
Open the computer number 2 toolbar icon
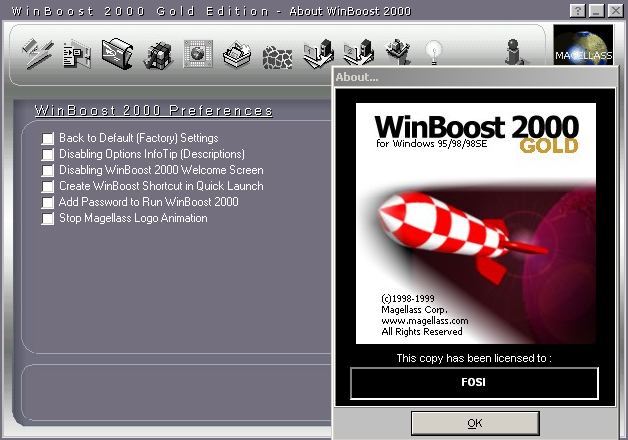[358, 53]
